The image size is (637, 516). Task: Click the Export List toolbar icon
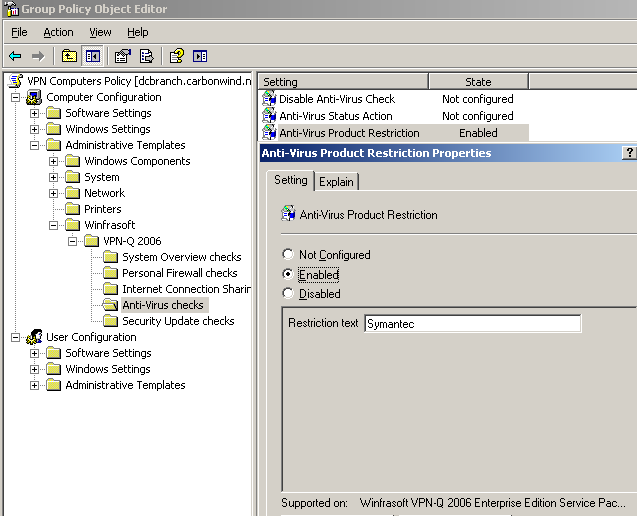146,56
